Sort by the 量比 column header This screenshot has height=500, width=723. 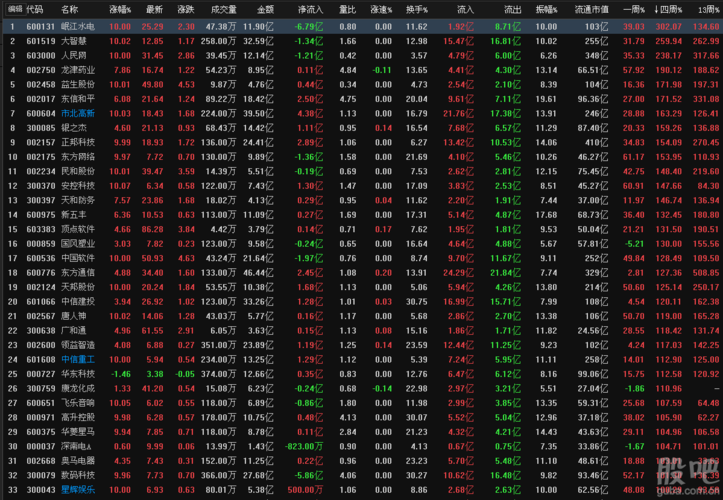(347, 9)
